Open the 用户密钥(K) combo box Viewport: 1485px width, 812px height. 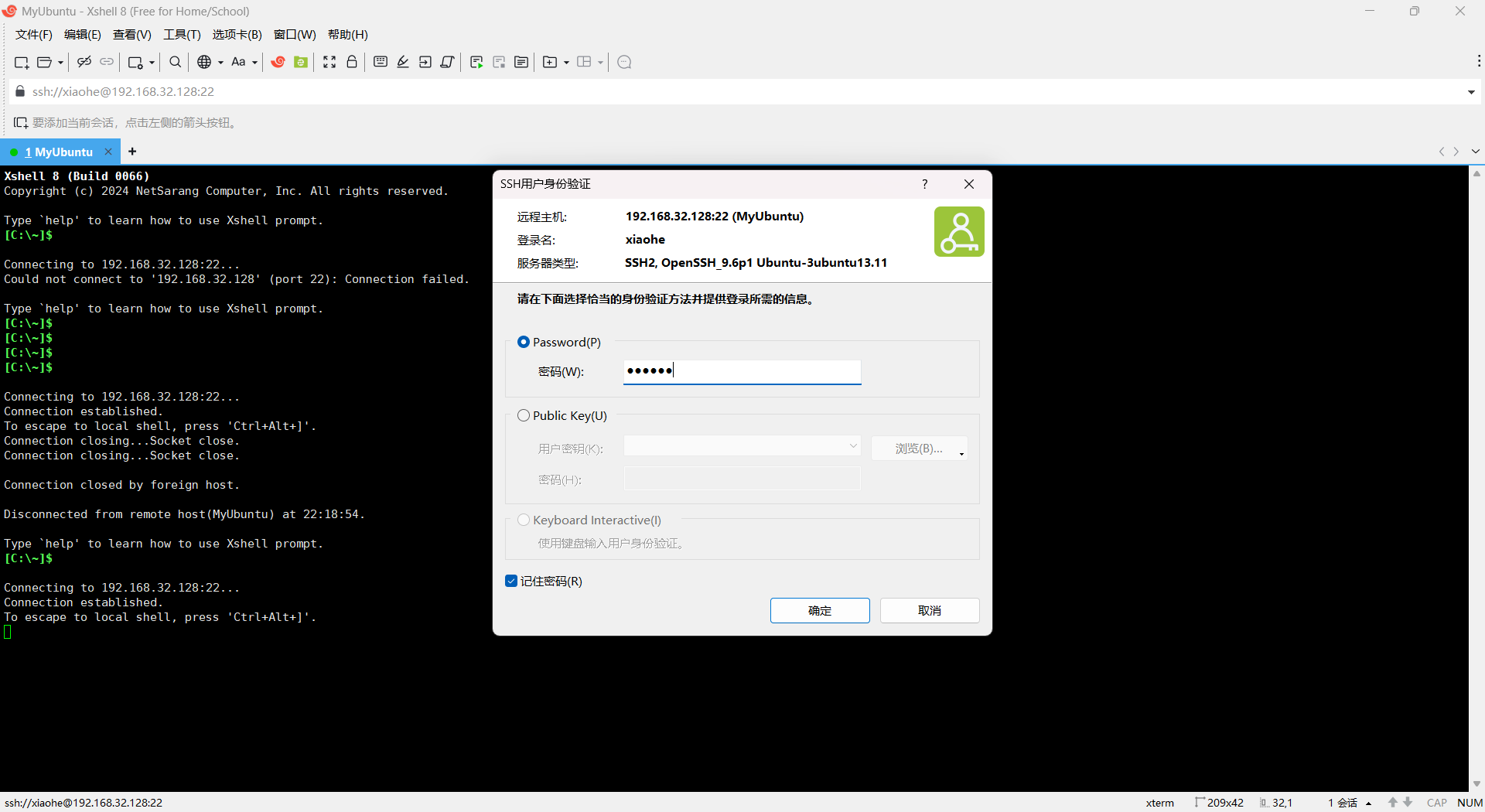coord(742,446)
